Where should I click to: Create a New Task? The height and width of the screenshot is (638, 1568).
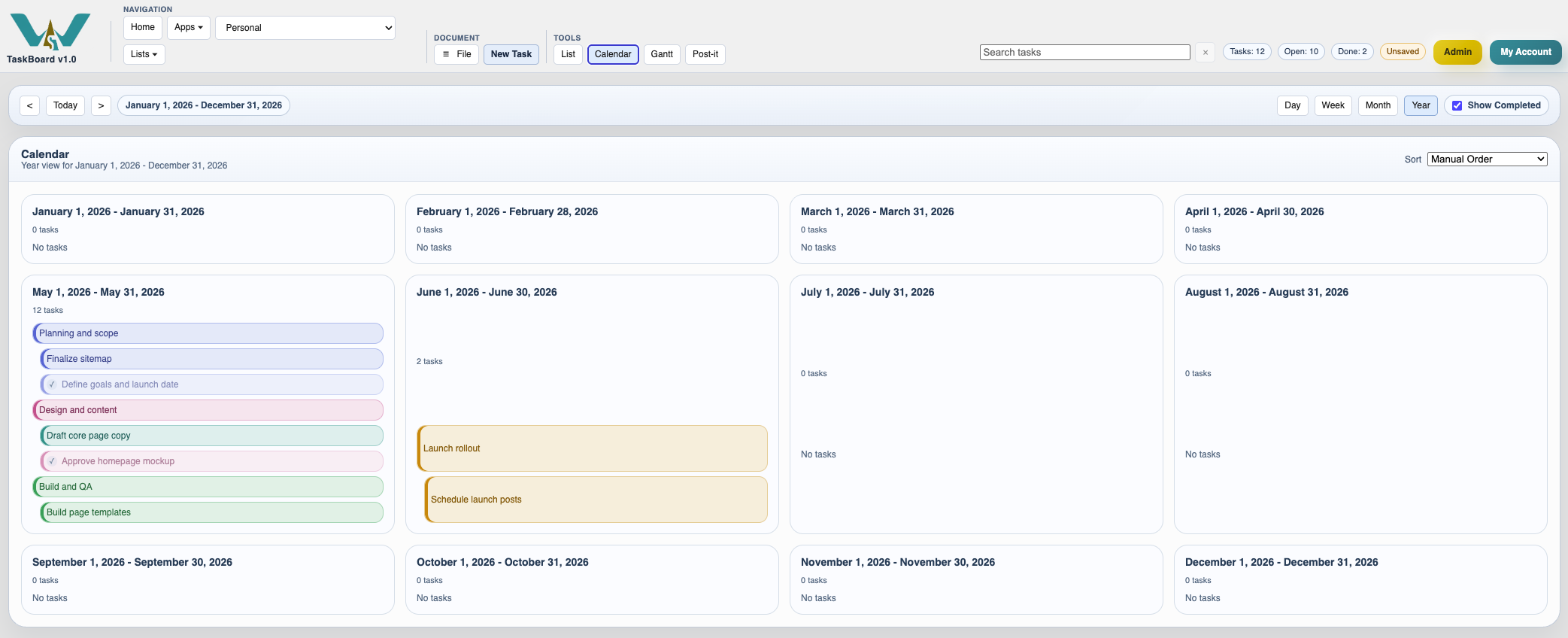(511, 54)
